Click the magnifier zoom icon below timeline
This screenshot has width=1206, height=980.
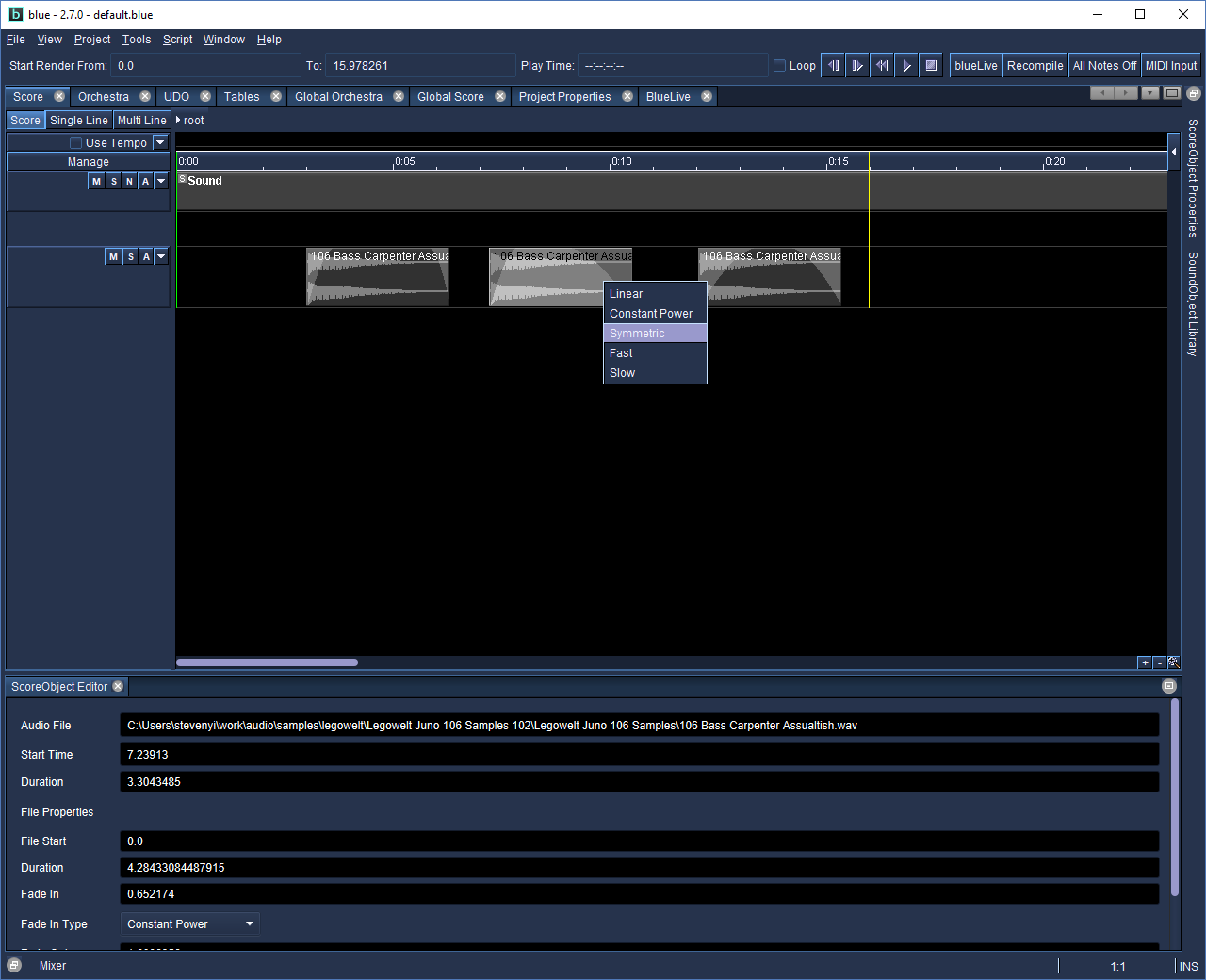pos(1174,662)
